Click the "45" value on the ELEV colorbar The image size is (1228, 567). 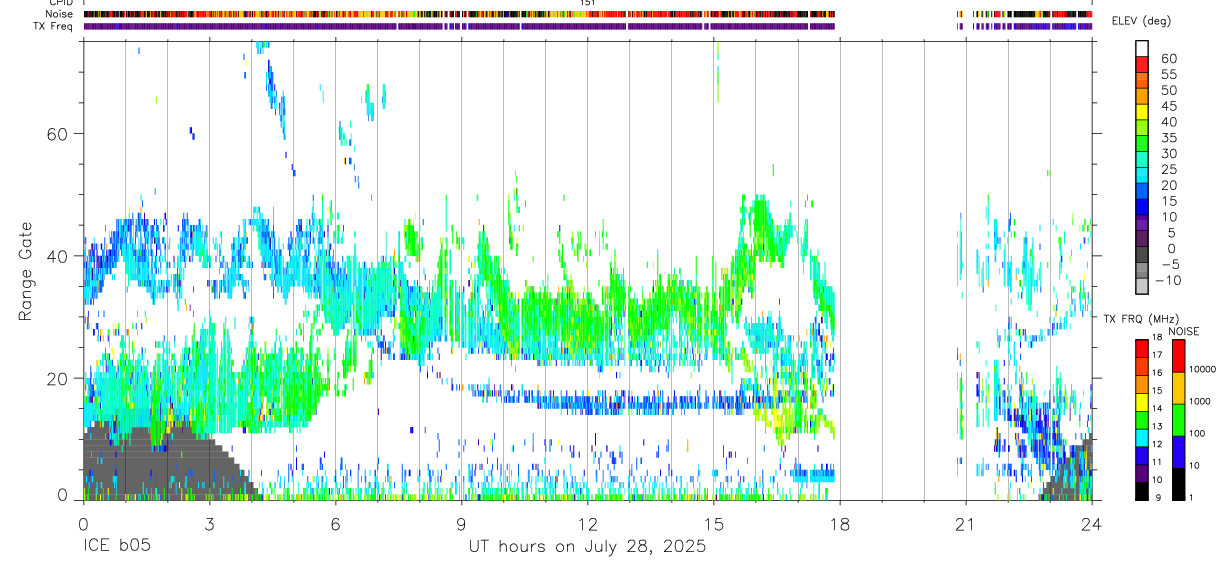1168,106
